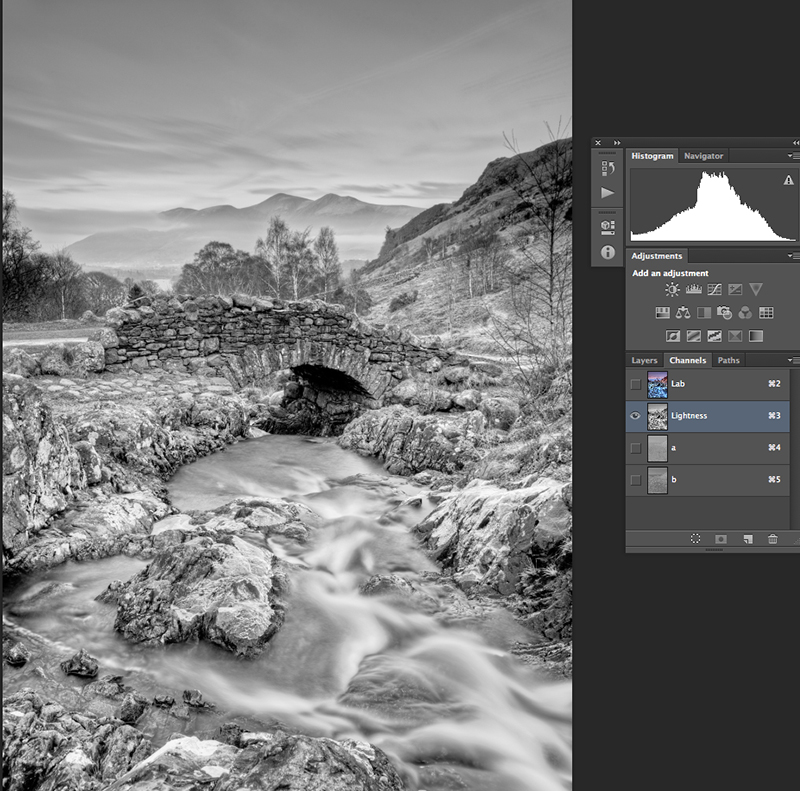Open the Adjustments panel menu

click(792, 255)
